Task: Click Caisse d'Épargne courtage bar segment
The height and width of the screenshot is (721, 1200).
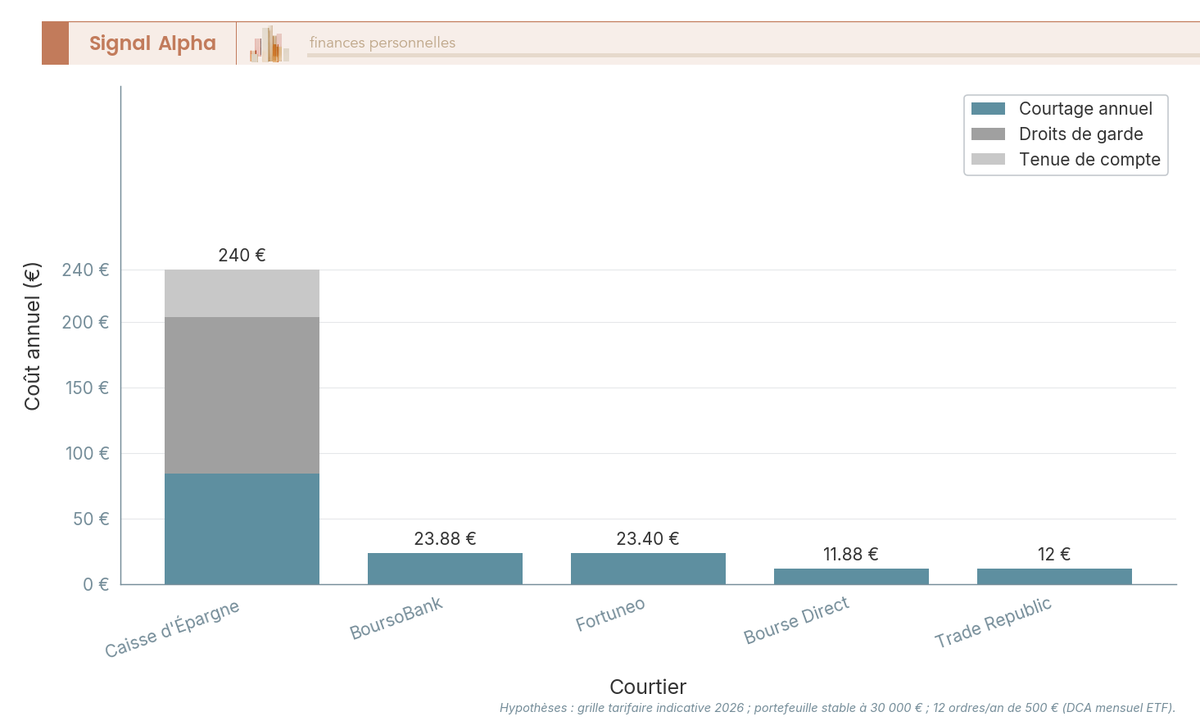Action: (242, 529)
